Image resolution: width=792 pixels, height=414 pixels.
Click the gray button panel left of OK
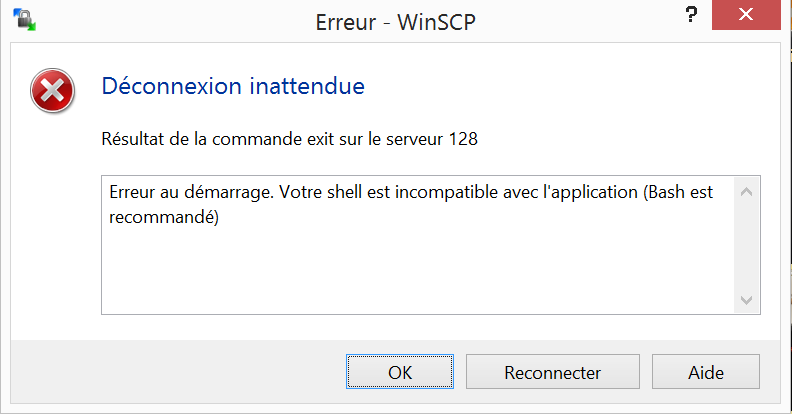click(x=177, y=372)
